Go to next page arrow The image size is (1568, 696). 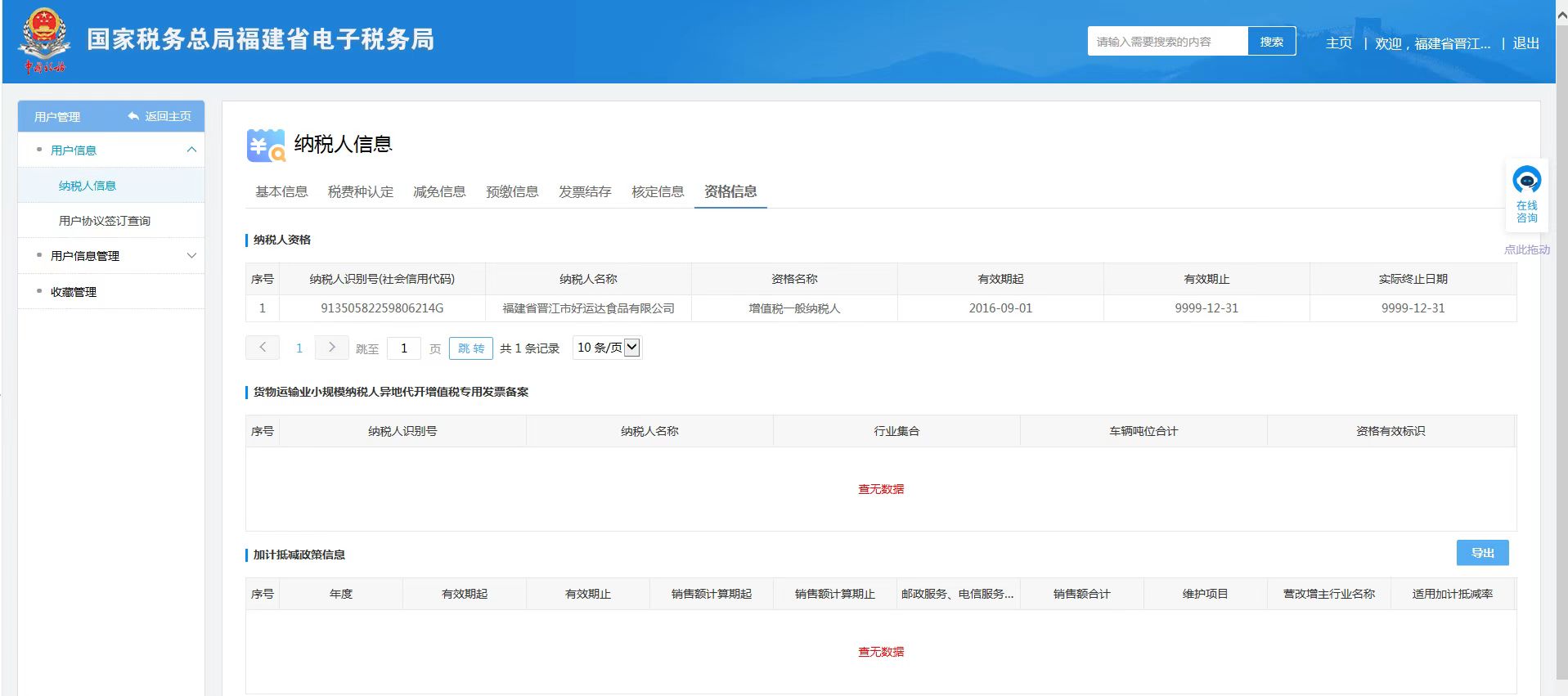[331, 348]
